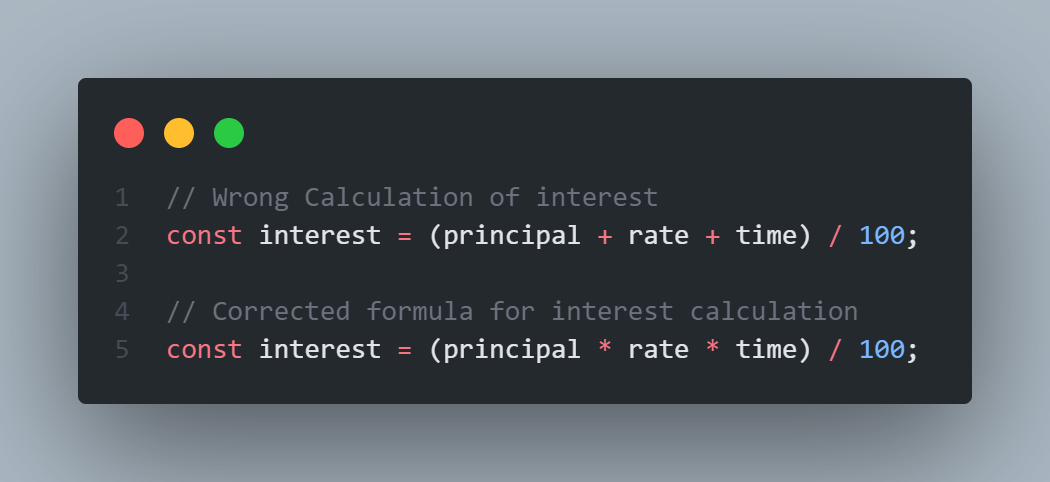The width and height of the screenshot is (1050, 482).
Task: Click "const" keyword on line 5
Action: click(x=204, y=349)
